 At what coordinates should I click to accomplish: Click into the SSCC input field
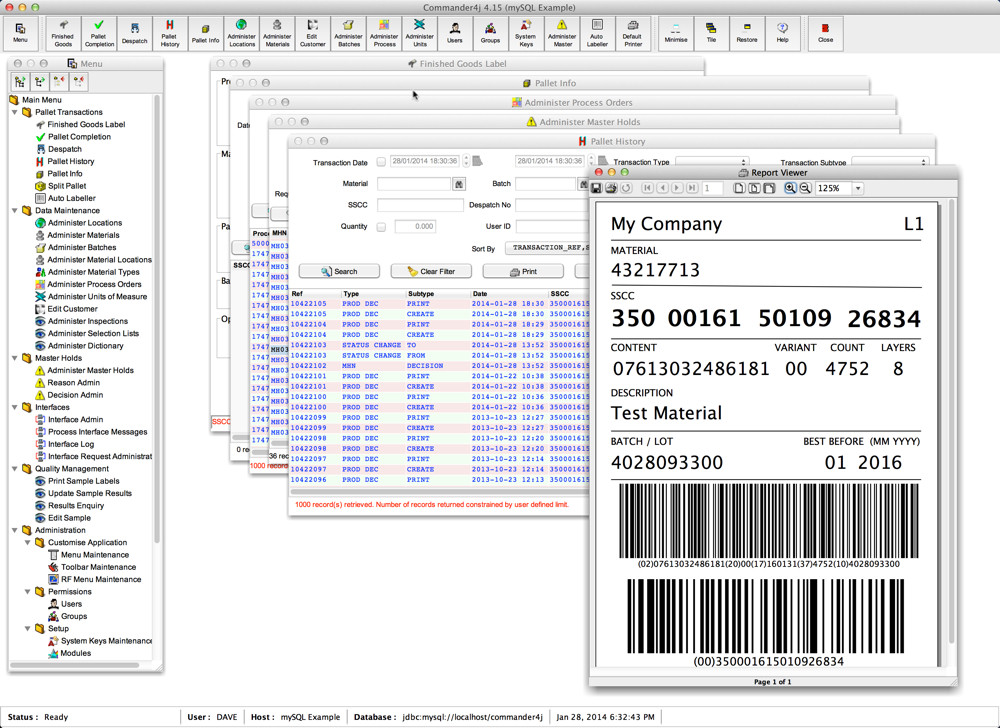[420, 205]
